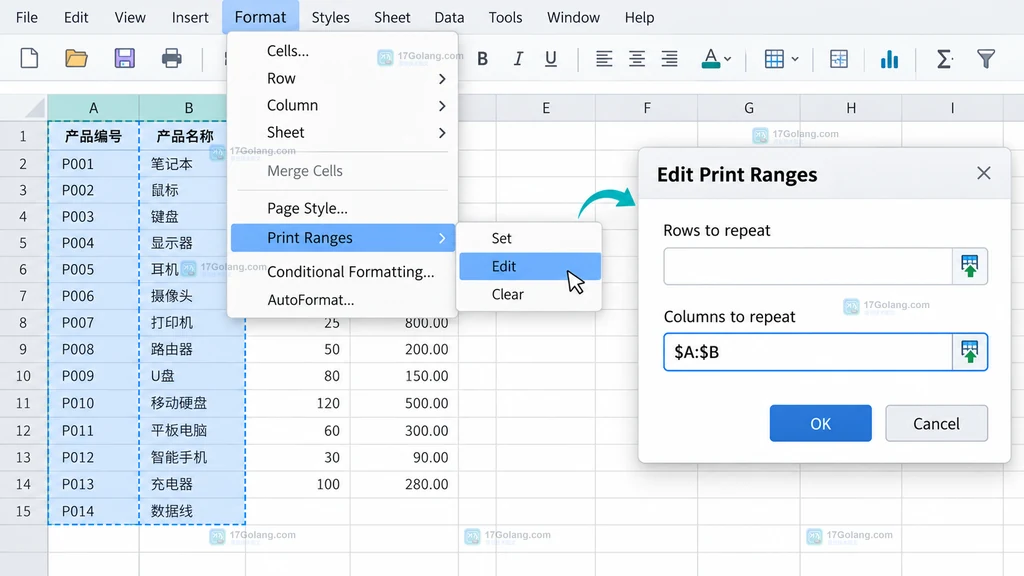This screenshot has width=1024, height=576.
Task: Select row header 10
Action: point(24,376)
